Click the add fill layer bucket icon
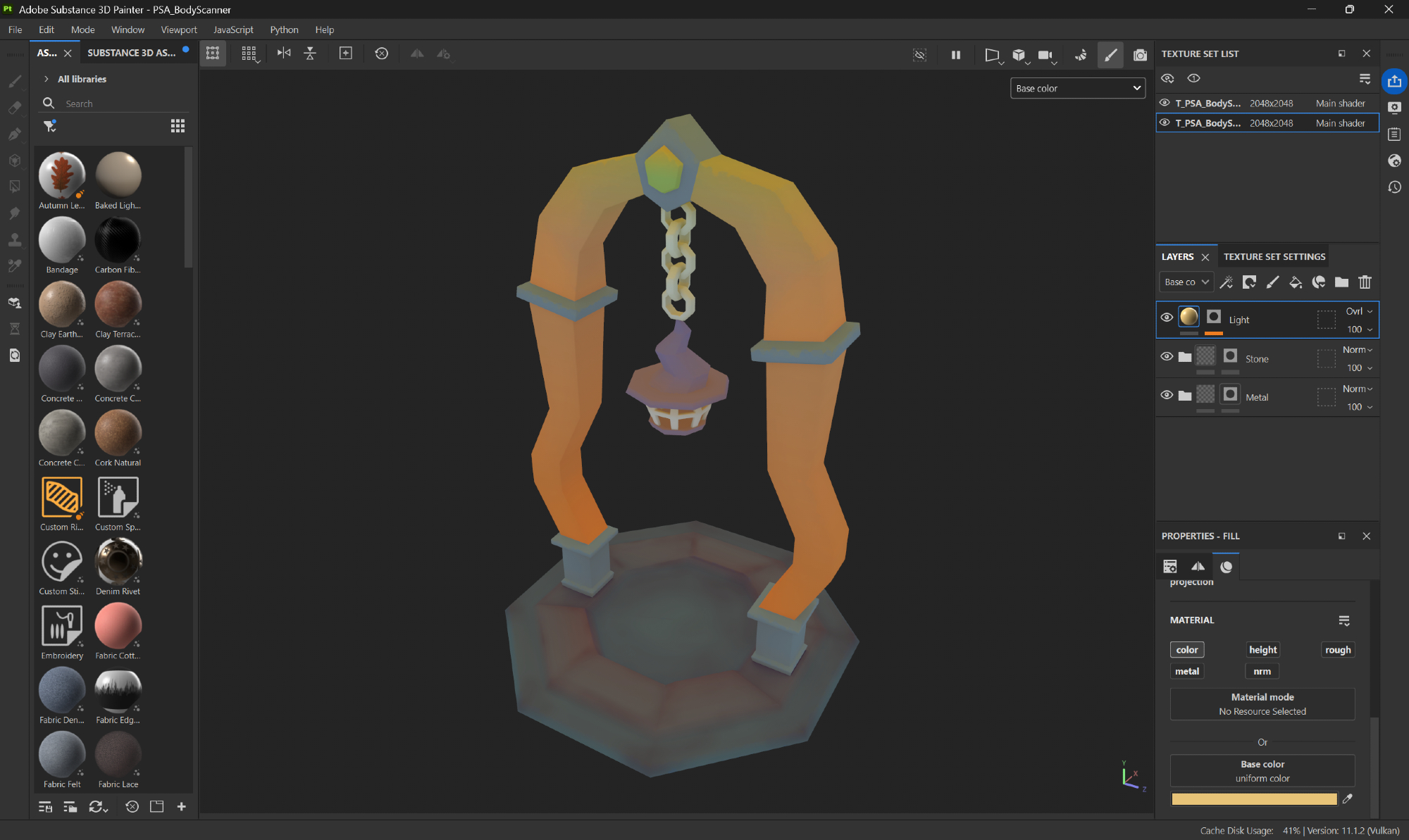Viewport: 1409px width, 840px height. tap(1295, 282)
